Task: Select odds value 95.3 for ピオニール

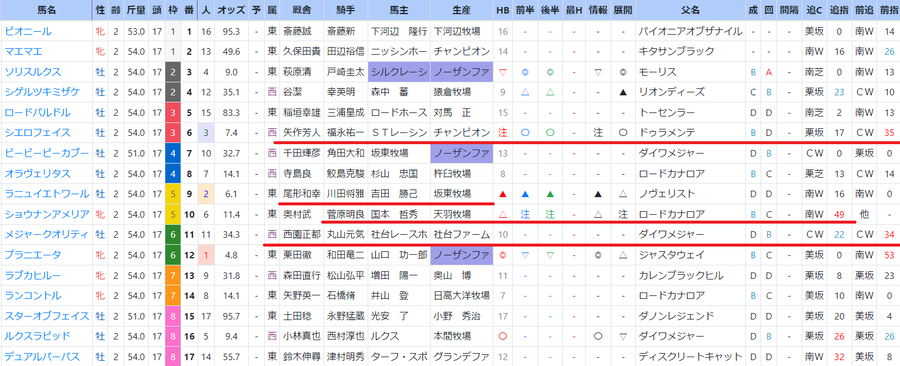Action: tap(232, 32)
